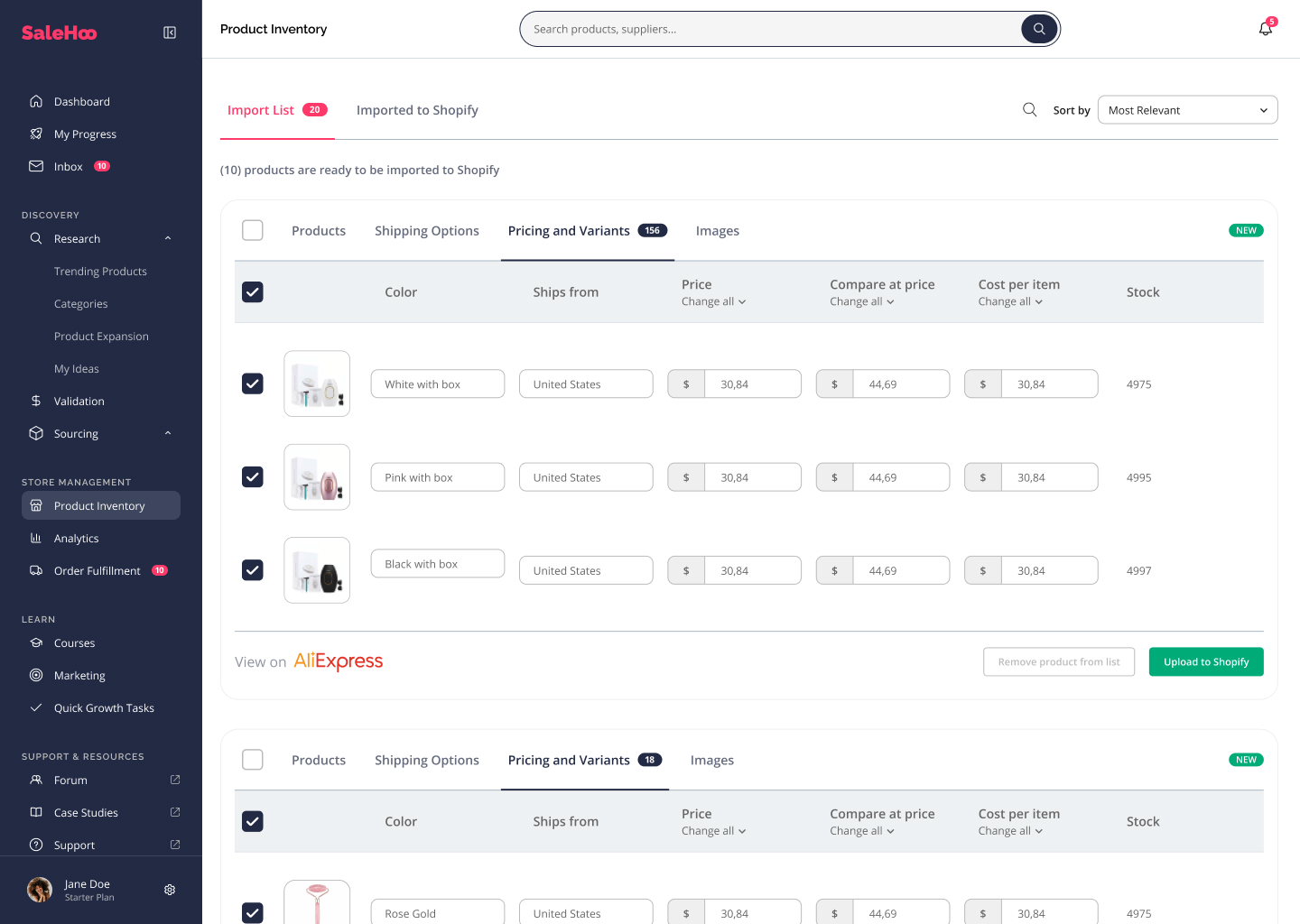The width and height of the screenshot is (1300, 924).
Task: Open Products tab in first product card
Action: click(319, 231)
